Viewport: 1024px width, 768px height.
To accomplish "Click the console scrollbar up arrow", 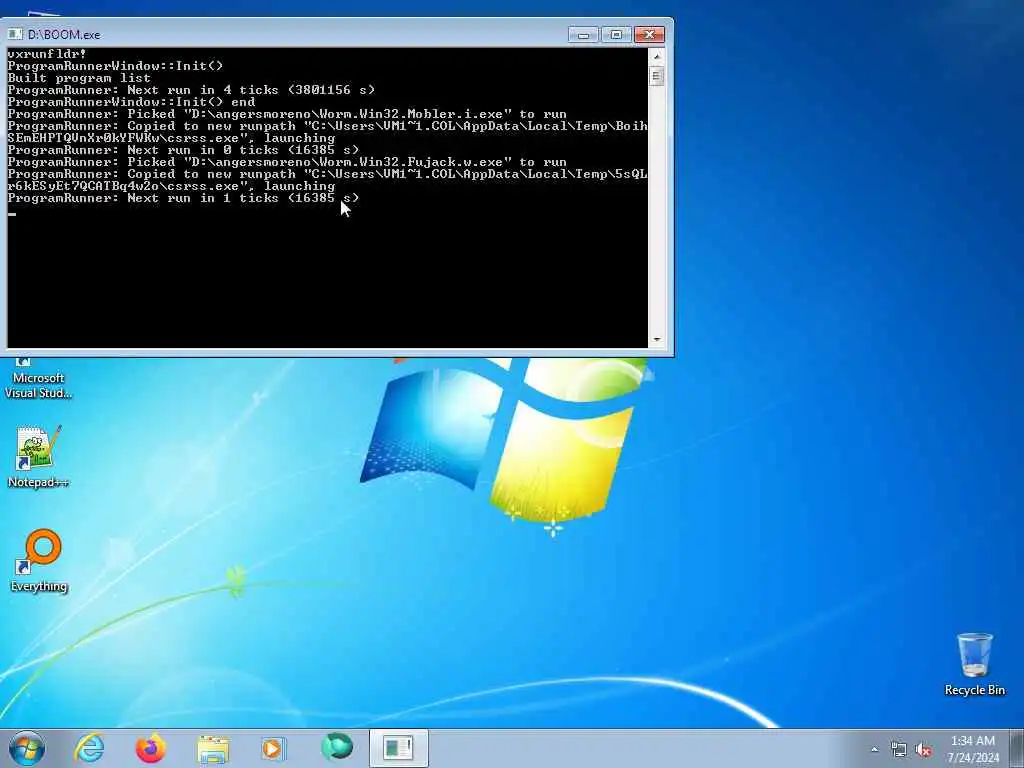I will [x=656, y=56].
